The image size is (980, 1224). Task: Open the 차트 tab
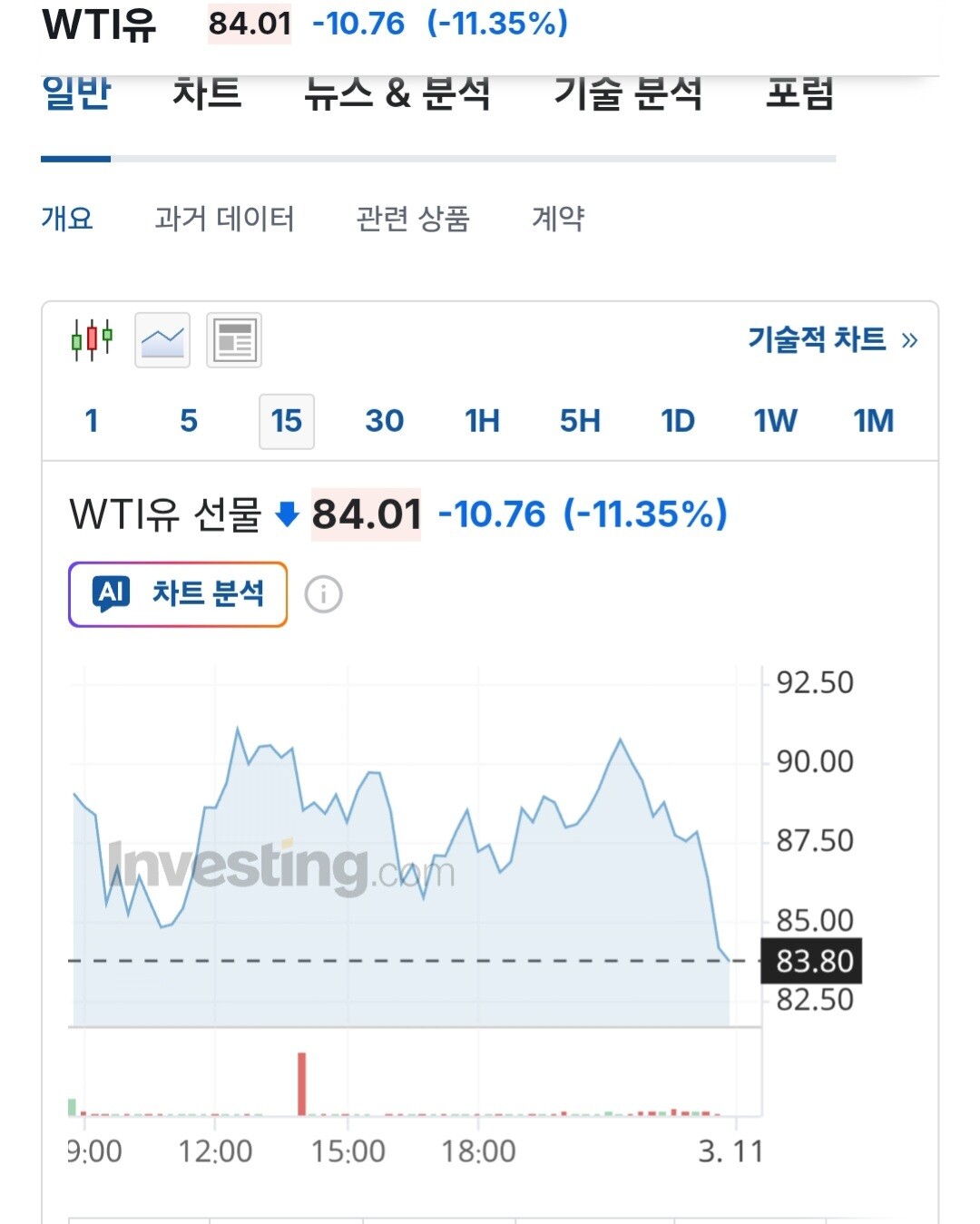[x=207, y=94]
